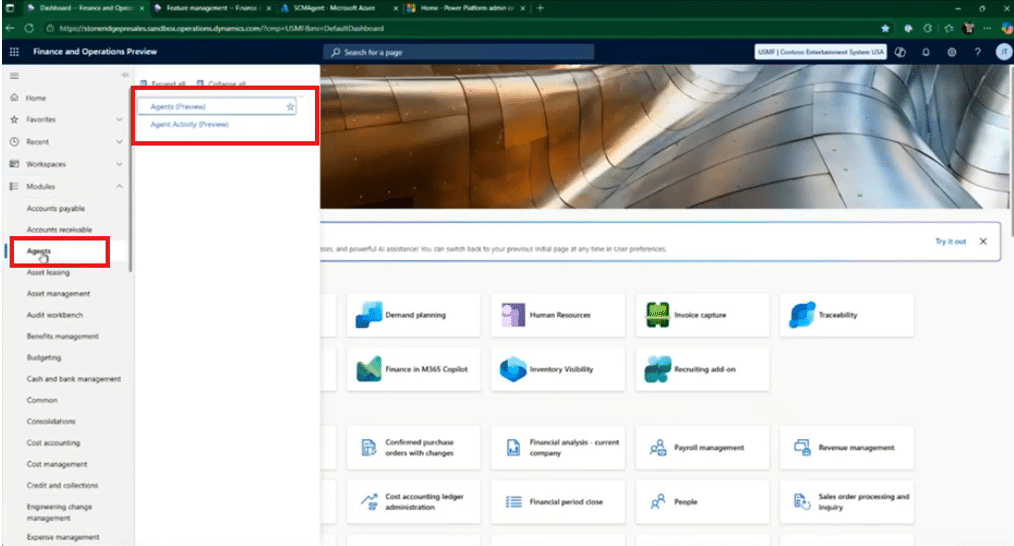Open a new browser tab

coord(540,8)
